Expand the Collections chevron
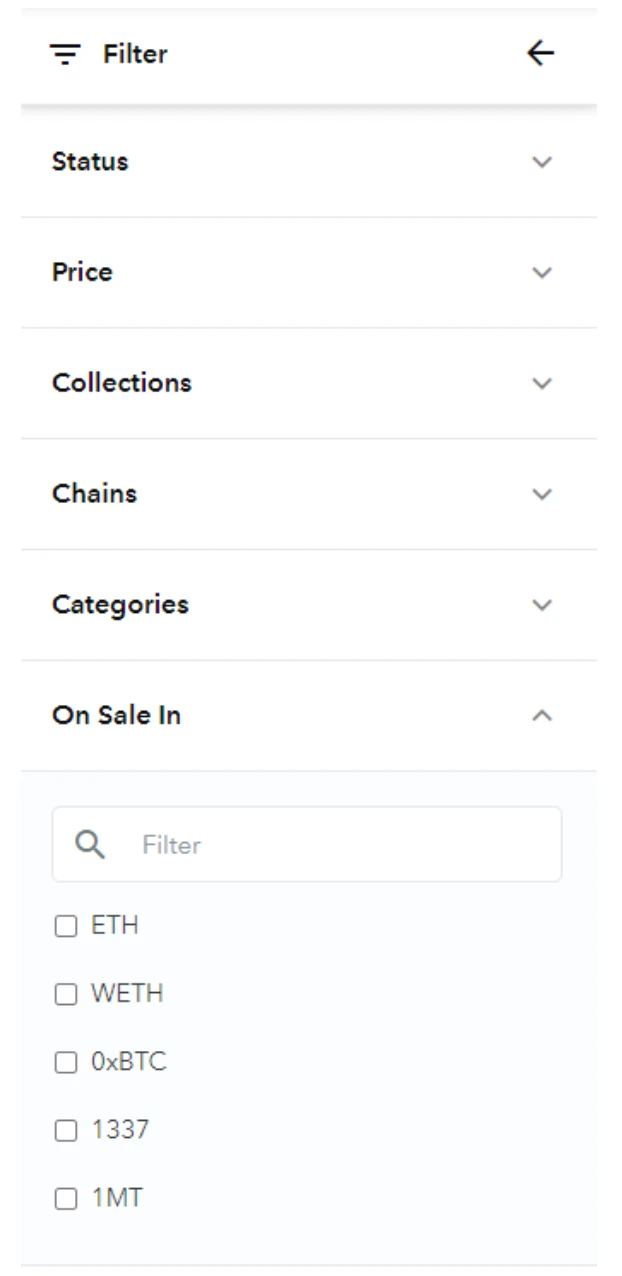 542,383
